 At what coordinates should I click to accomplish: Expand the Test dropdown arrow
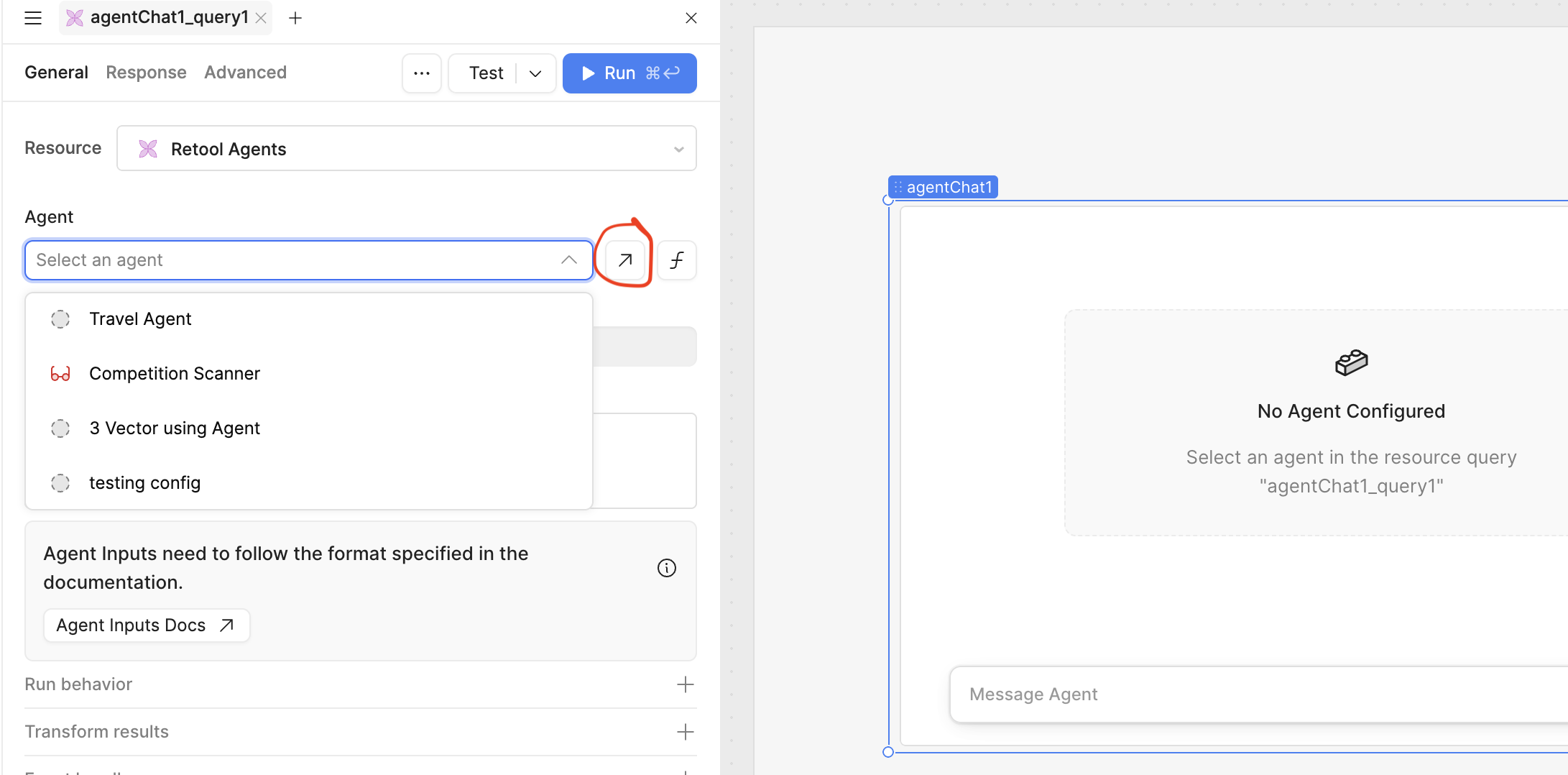tap(535, 73)
